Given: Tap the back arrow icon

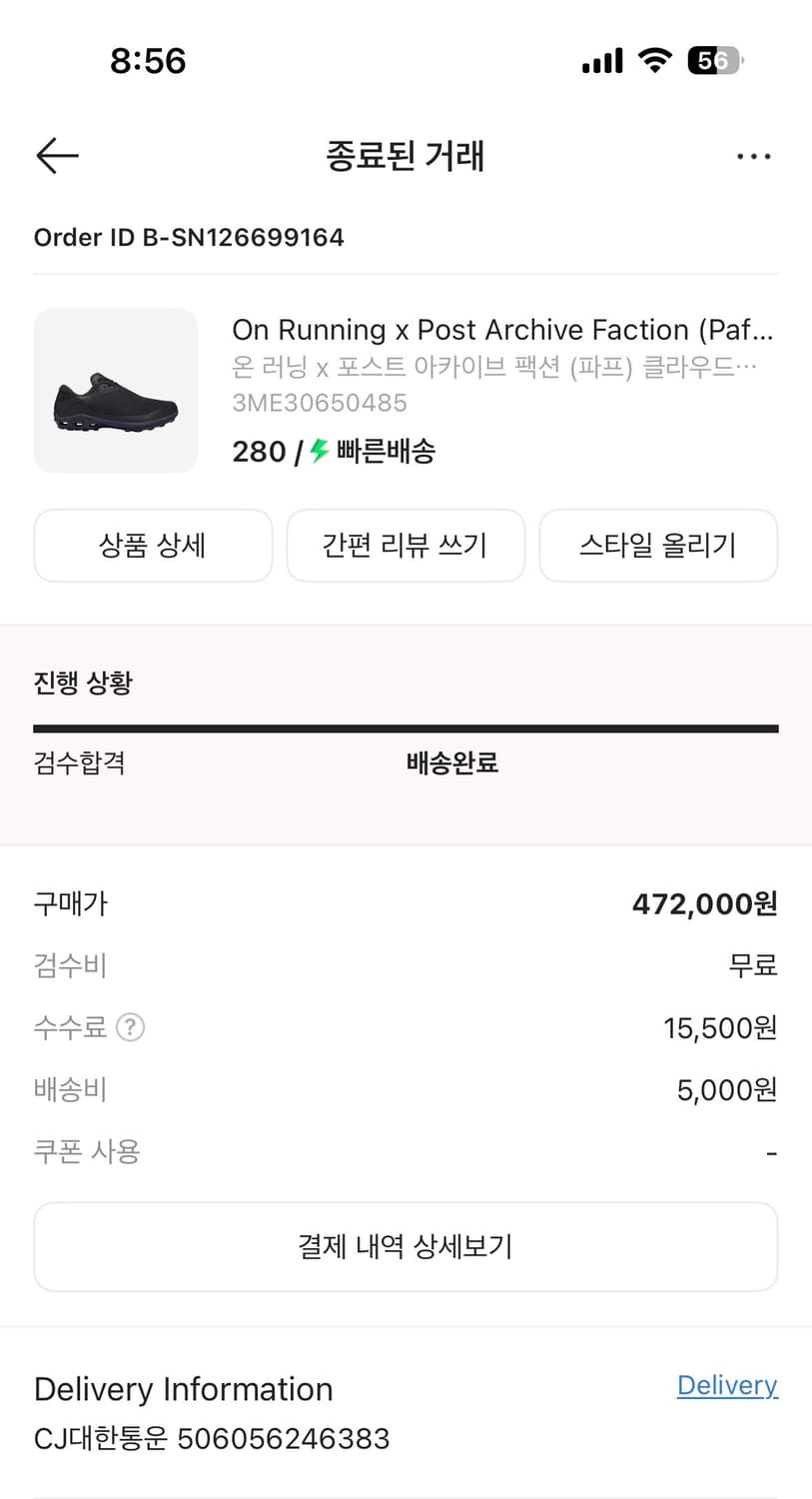Looking at the screenshot, I should (x=57, y=156).
